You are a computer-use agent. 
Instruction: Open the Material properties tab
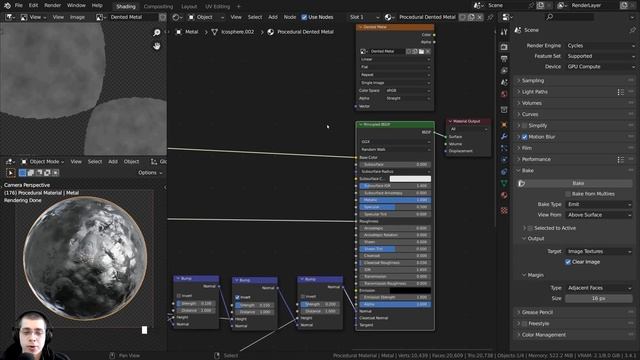(x=504, y=195)
